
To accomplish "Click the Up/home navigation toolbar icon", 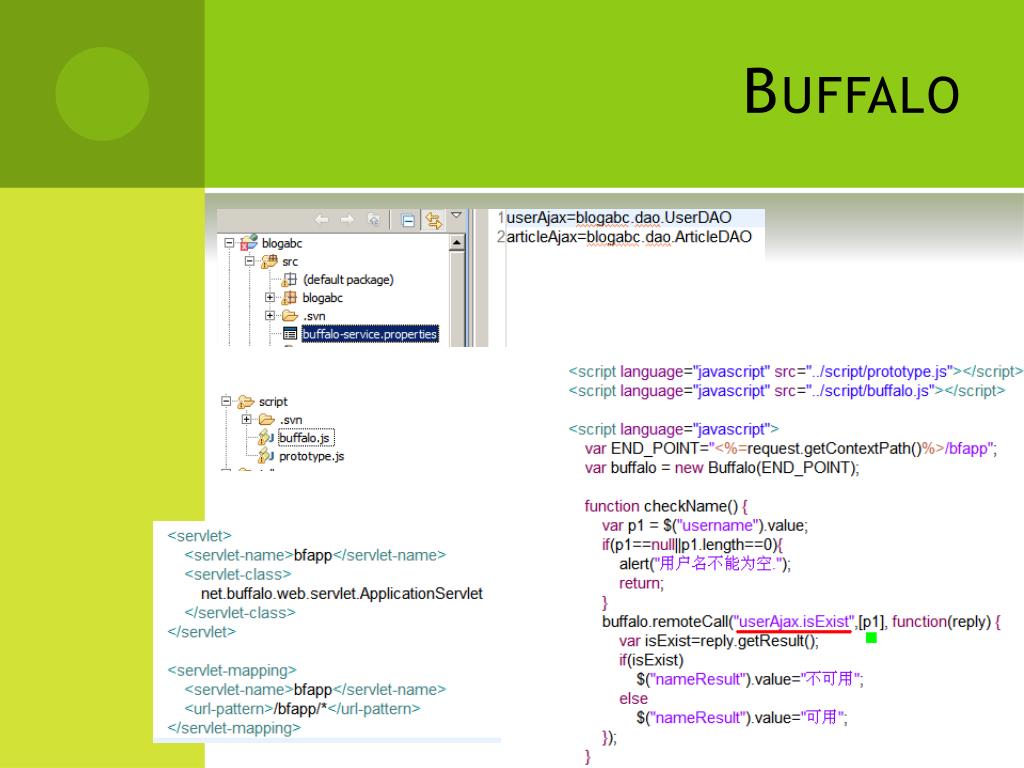I will [374, 219].
